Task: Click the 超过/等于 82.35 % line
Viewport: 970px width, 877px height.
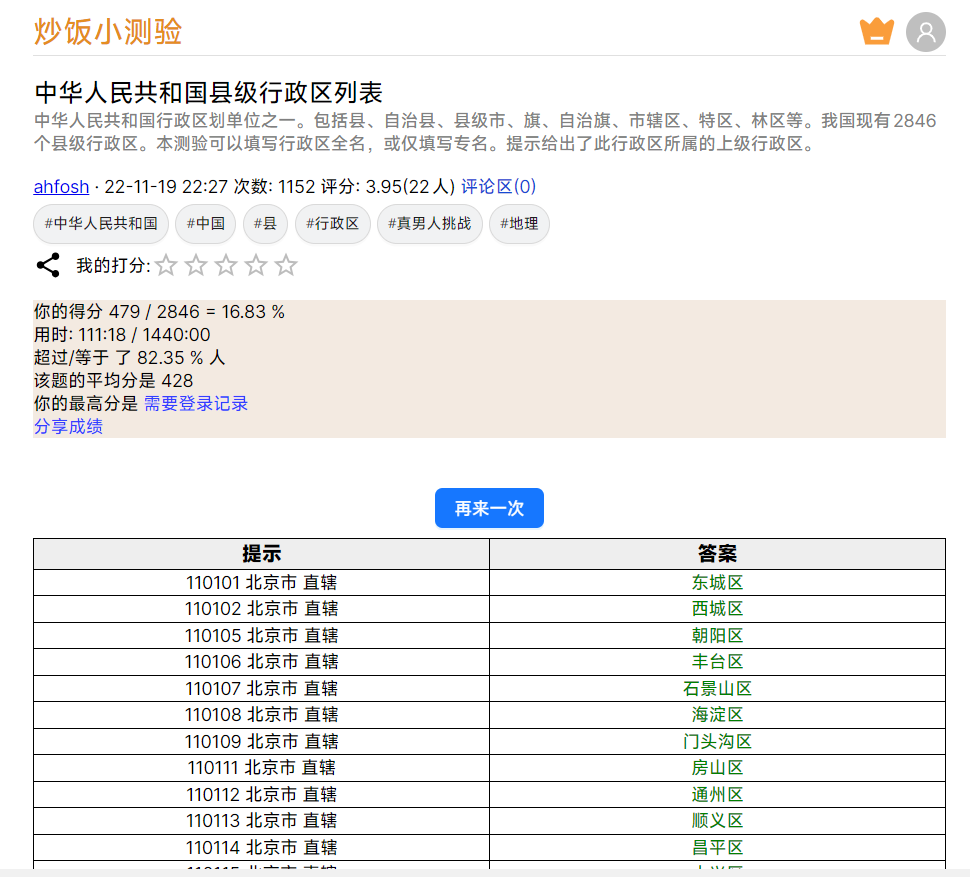Action: 129,357
